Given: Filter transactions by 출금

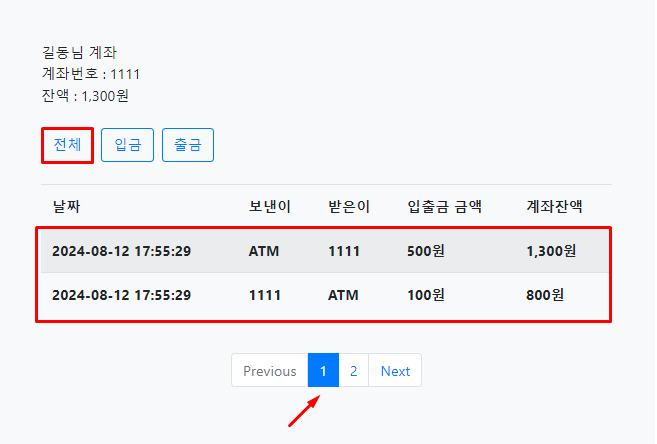Looking at the screenshot, I should 188,145.
